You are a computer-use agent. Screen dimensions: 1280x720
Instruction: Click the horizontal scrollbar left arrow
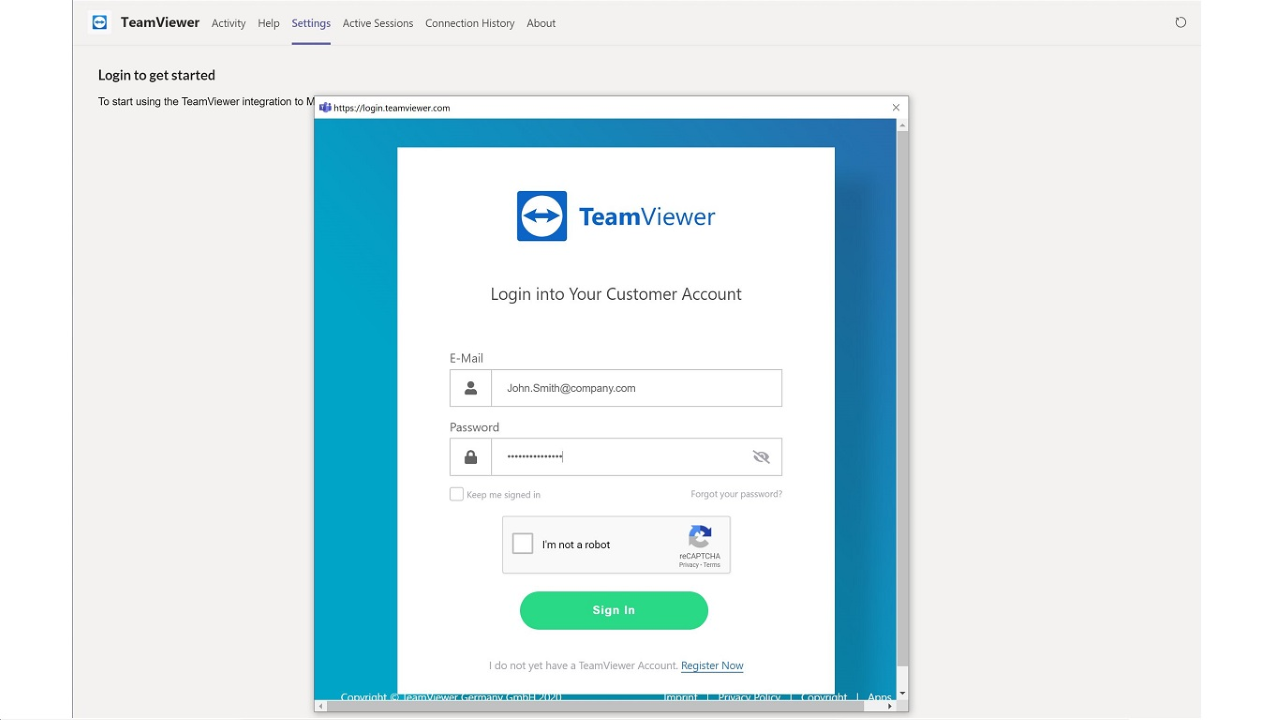click(321, 706)
